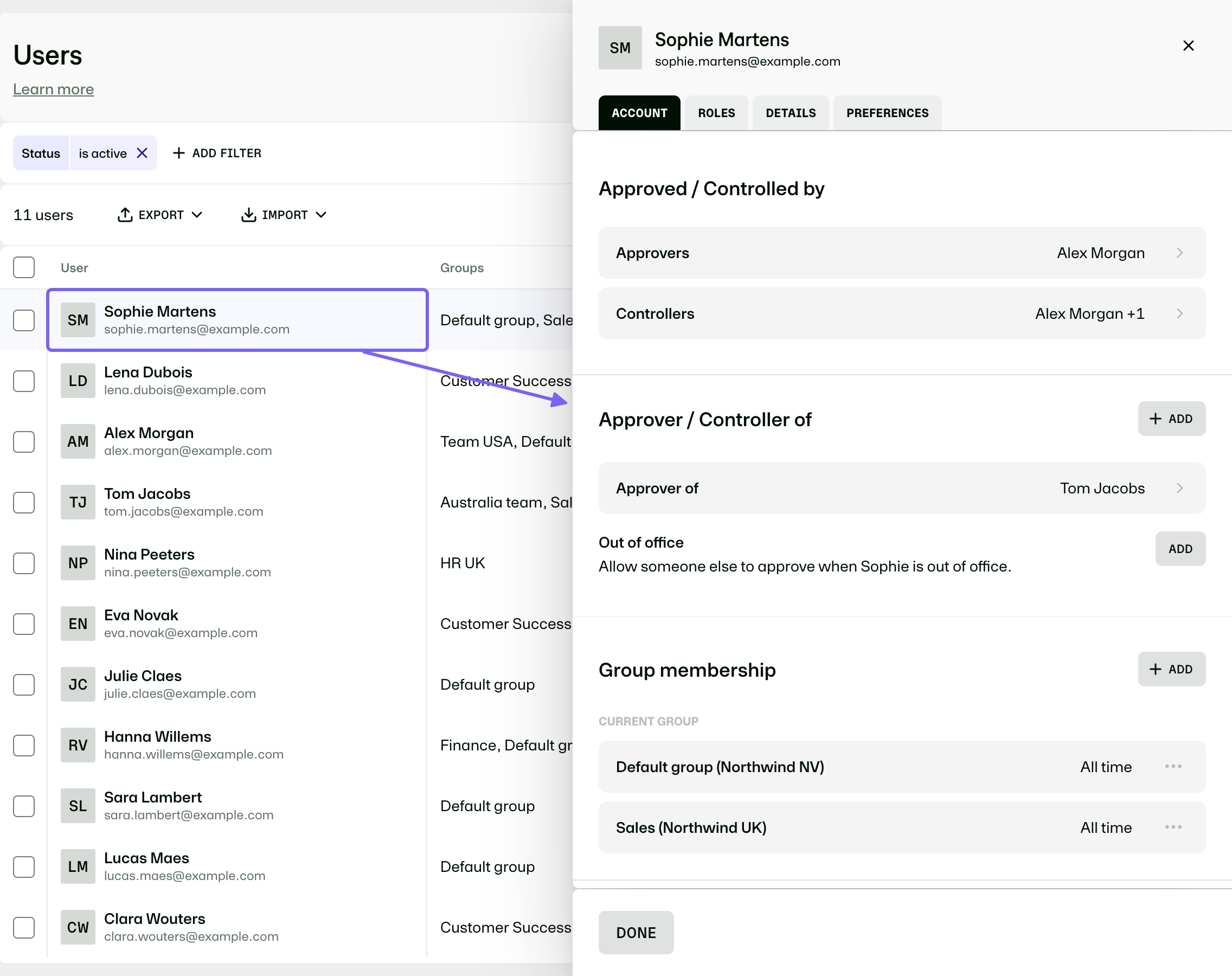Image resolution: width=1232 pixels, height=976 pixels.
Task: Tick the select-all users checkbox
Action: point(24,267)
